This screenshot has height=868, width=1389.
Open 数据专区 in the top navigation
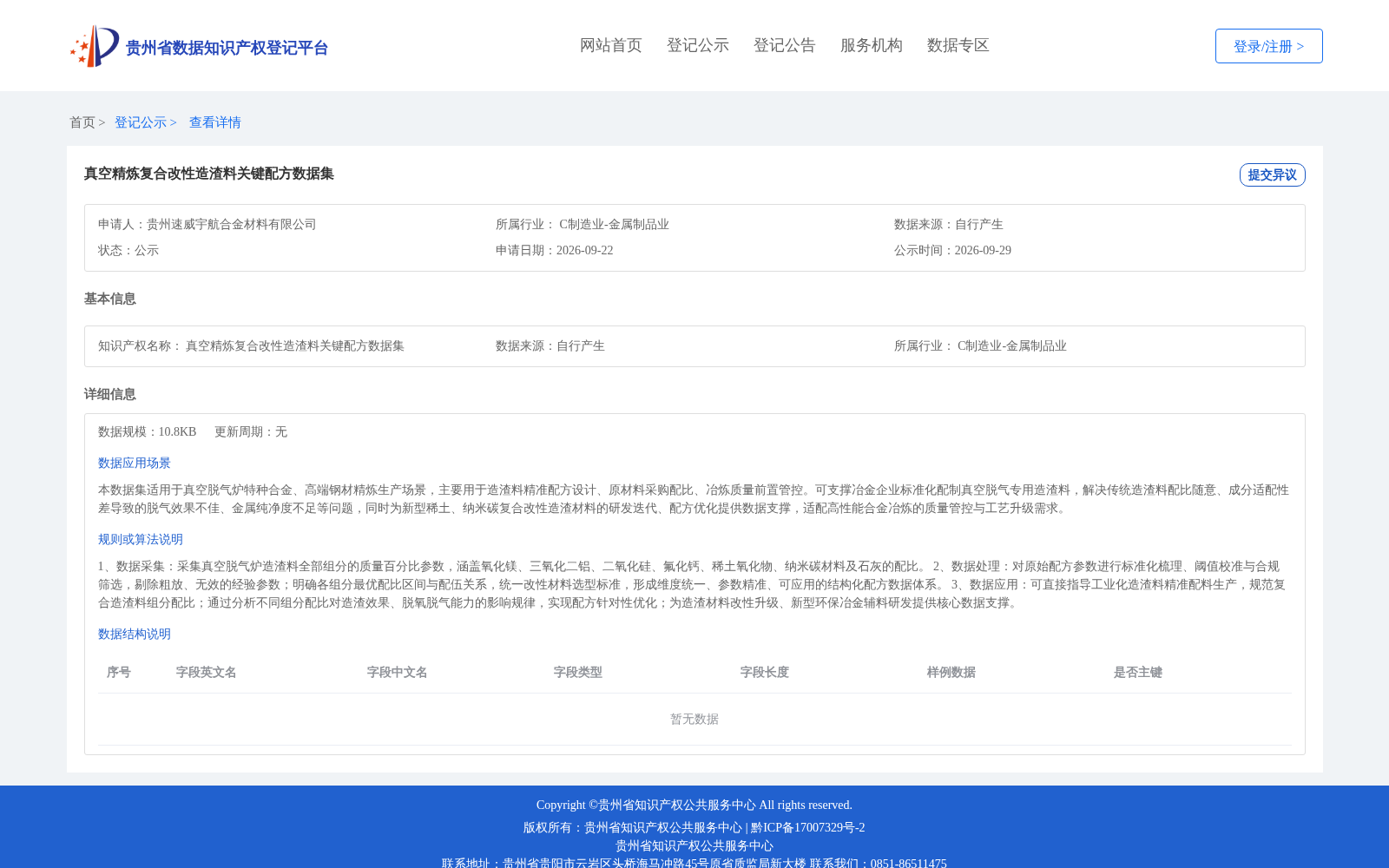click(958, 45)
